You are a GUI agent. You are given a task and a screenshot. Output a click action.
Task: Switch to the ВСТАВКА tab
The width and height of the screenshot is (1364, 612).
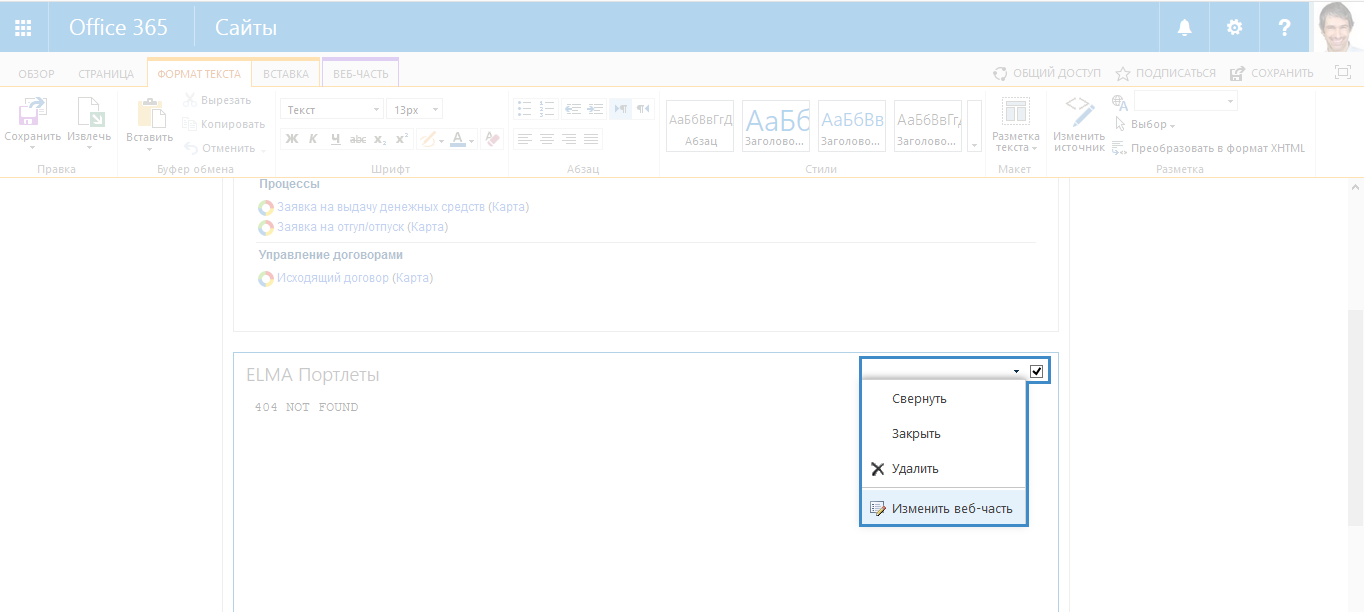(x=286, y=73)
